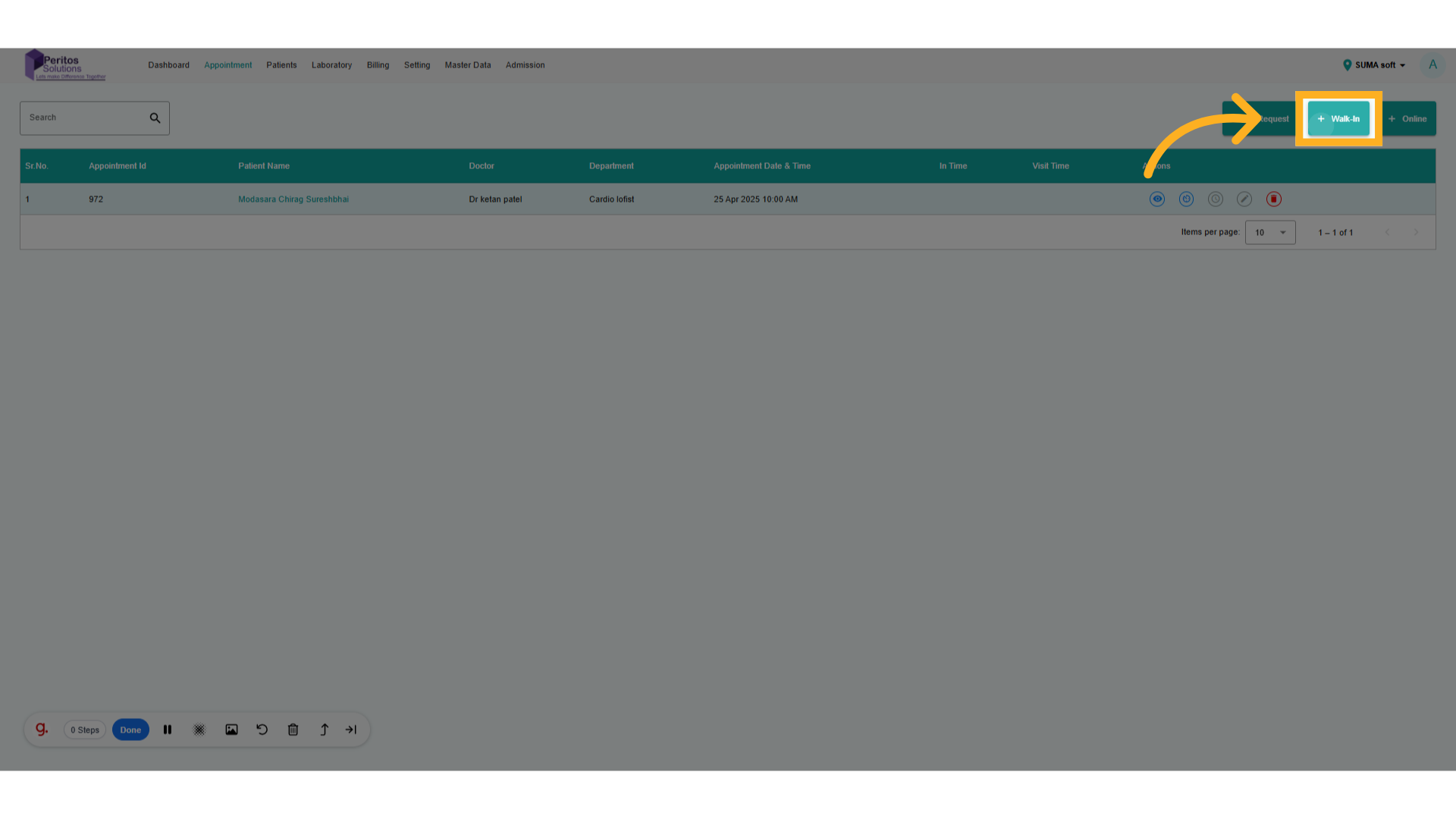Pause recording in the bottom toolbar
The width and height of the screenshot is (1456, 819).
(x=168, y=730)
